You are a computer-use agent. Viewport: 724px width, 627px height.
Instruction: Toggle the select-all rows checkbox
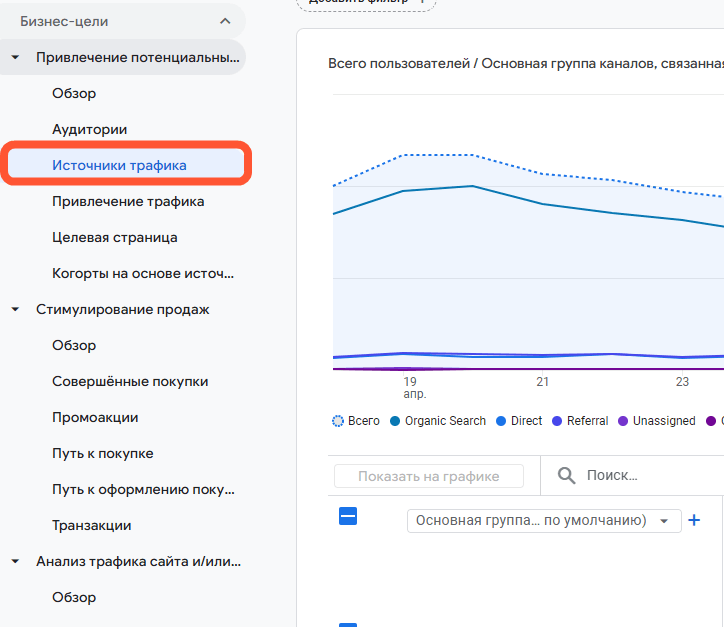click(x=348, y=517)
